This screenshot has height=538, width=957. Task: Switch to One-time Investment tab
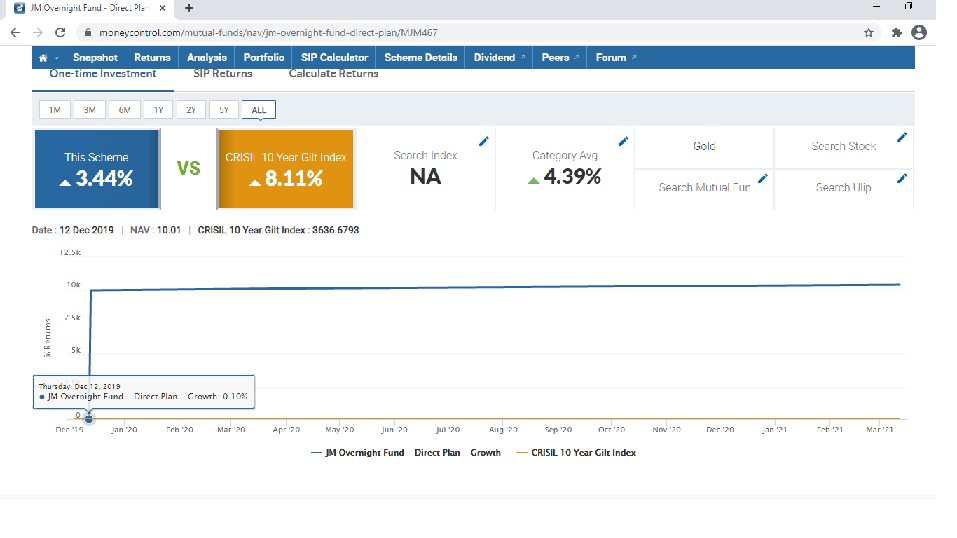coord(103,74)
